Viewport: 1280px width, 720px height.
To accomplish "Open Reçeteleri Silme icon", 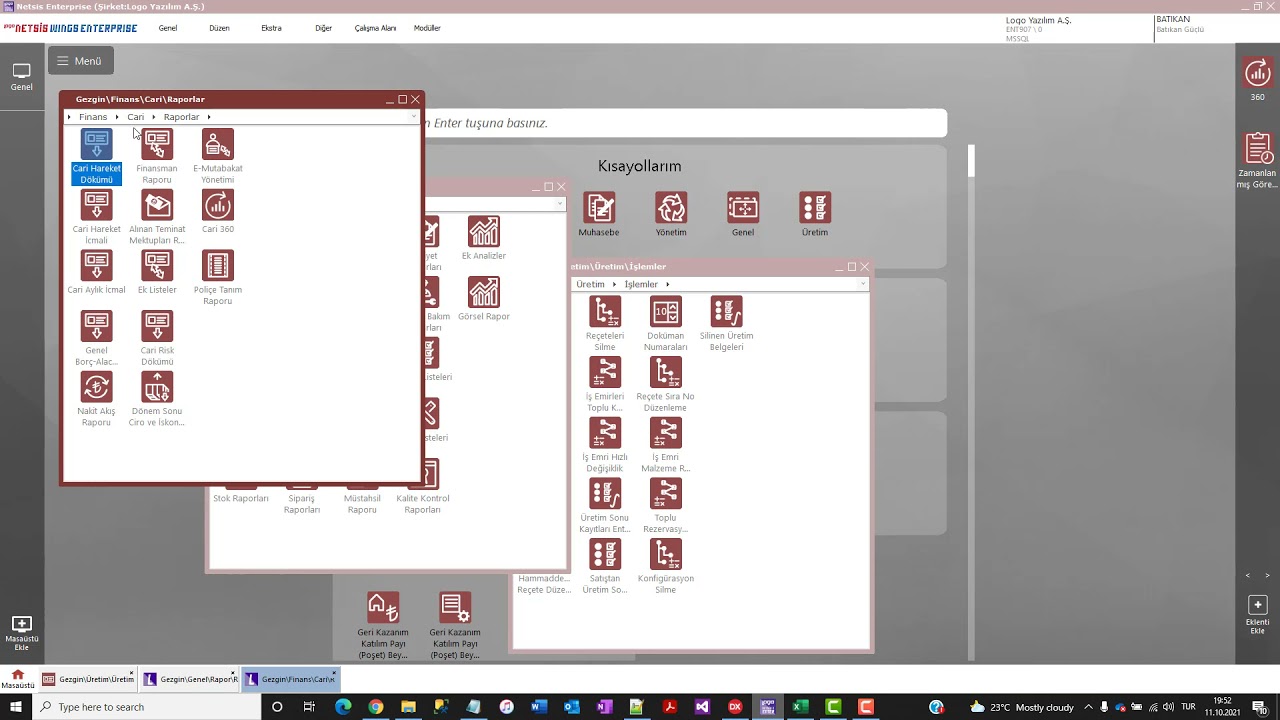I will point(605,312).
